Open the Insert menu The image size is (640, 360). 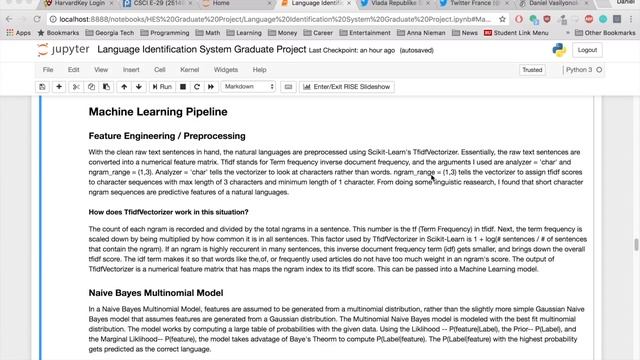[x=131, y=70]
